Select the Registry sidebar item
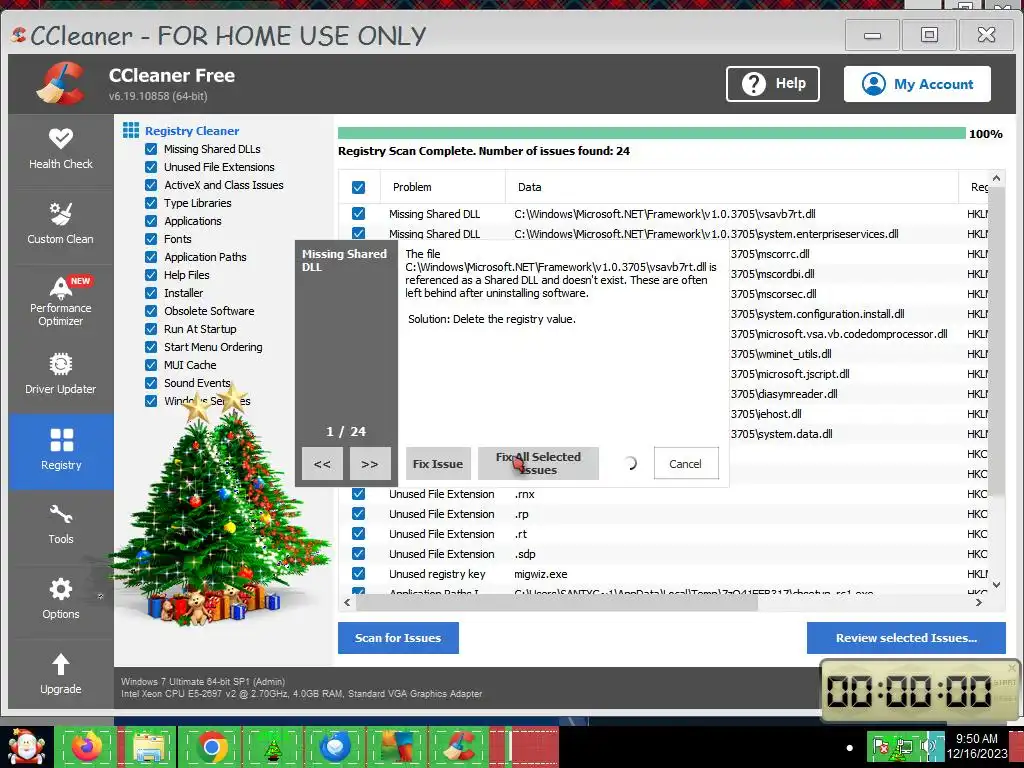 61,451
